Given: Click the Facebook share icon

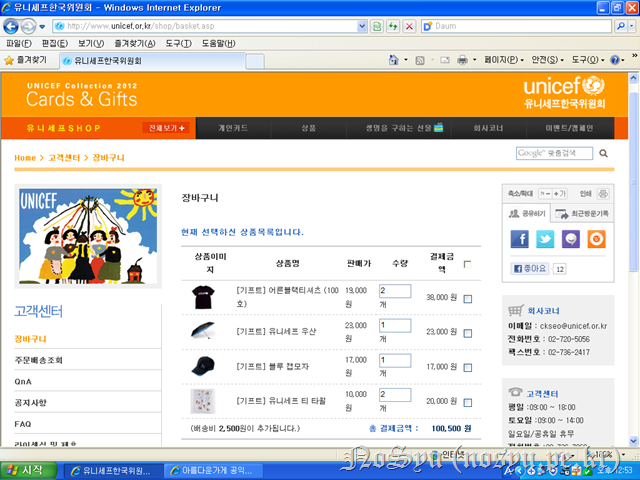Looking at the screenshot, I should point(520,239).
